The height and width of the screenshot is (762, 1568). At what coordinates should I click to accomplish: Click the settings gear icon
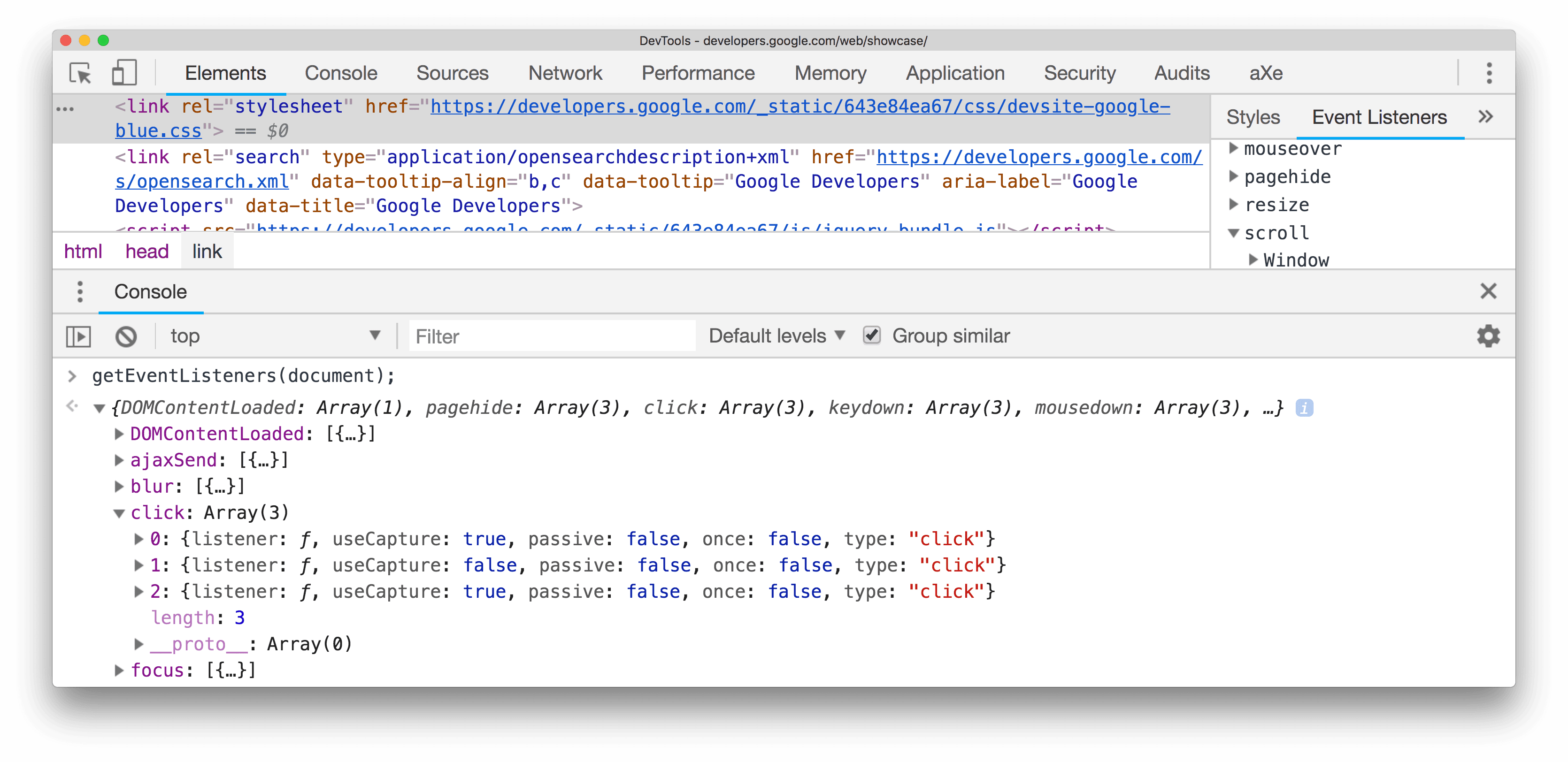tap(1489, 336)
